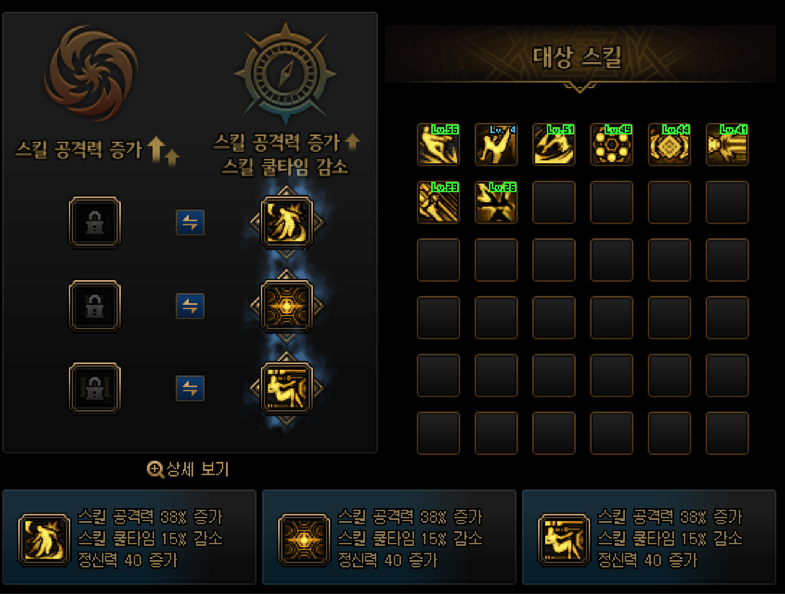Click the third skill effect summary card
This screenshot has height=594, width=785.
pyautogui.click(x=649, y=537)
